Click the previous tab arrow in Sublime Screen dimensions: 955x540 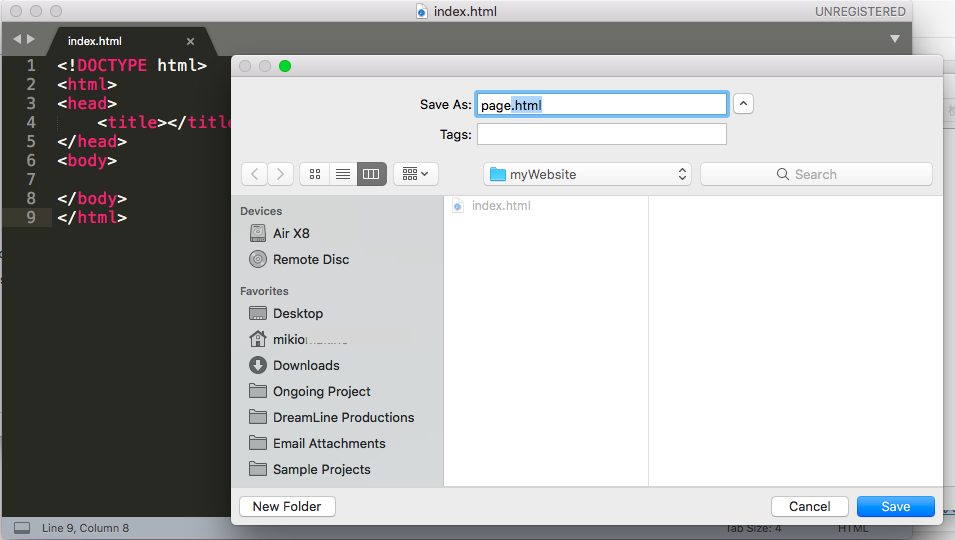point(17,39)
